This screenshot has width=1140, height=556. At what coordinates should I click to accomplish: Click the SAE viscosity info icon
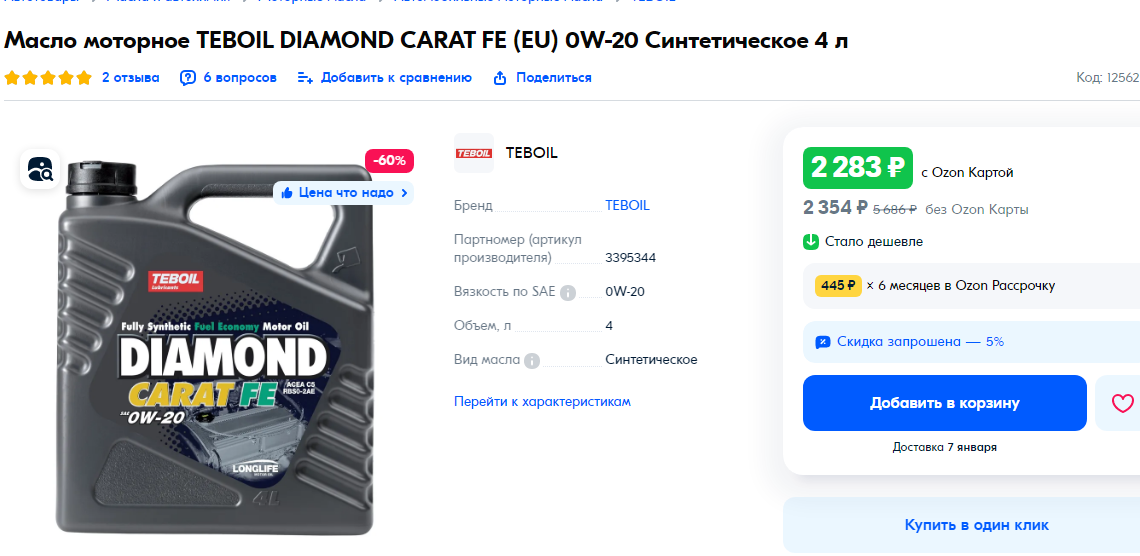[568, 293]
